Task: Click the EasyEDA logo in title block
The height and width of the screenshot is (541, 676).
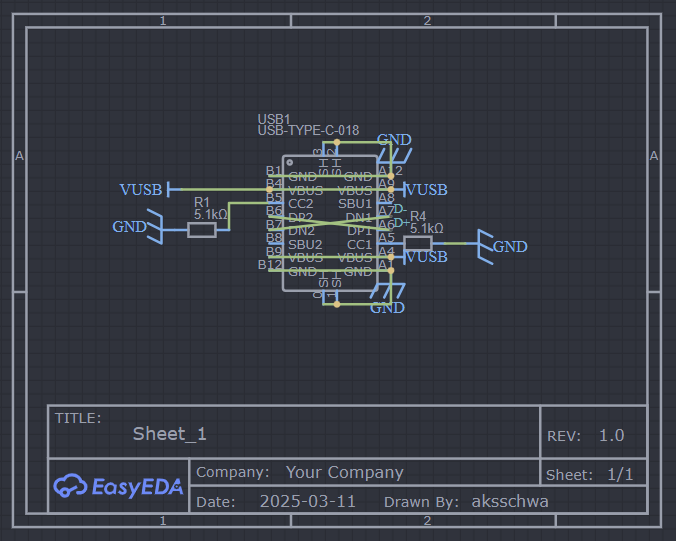Action: (118, 486)
